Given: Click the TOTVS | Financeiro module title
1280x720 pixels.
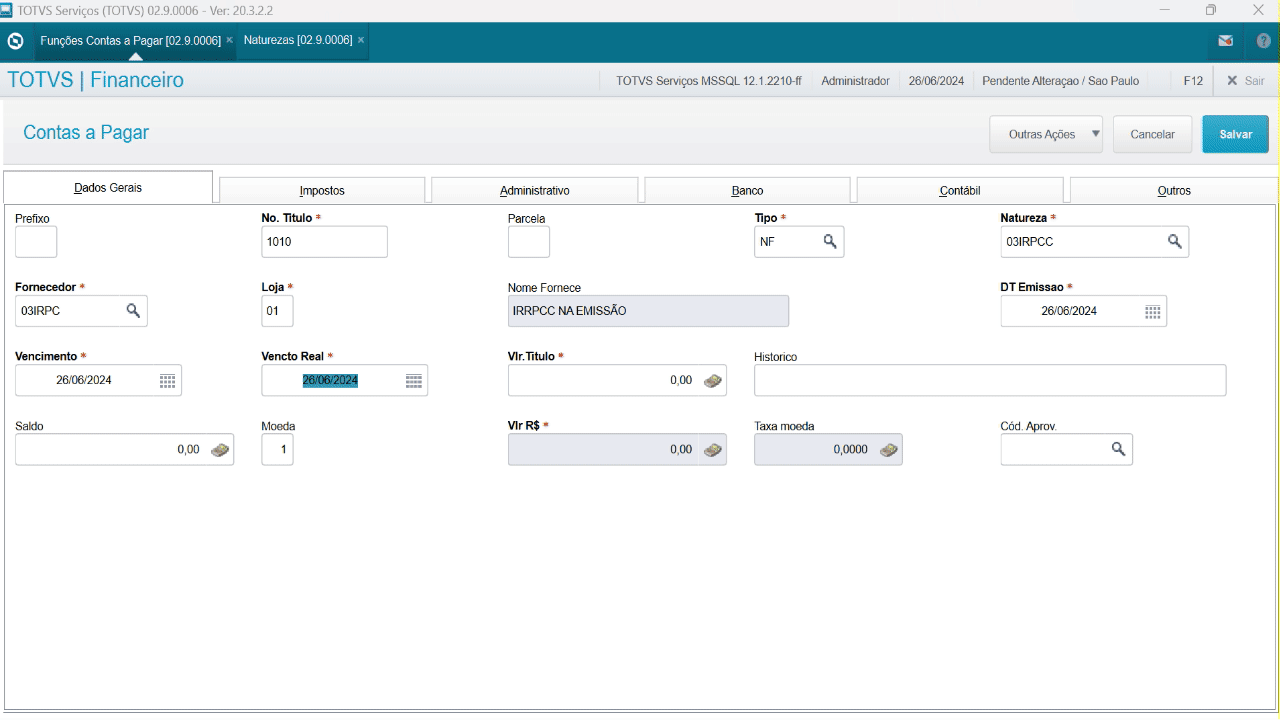Looking at the screenshot, I should [x=96, y=80].
